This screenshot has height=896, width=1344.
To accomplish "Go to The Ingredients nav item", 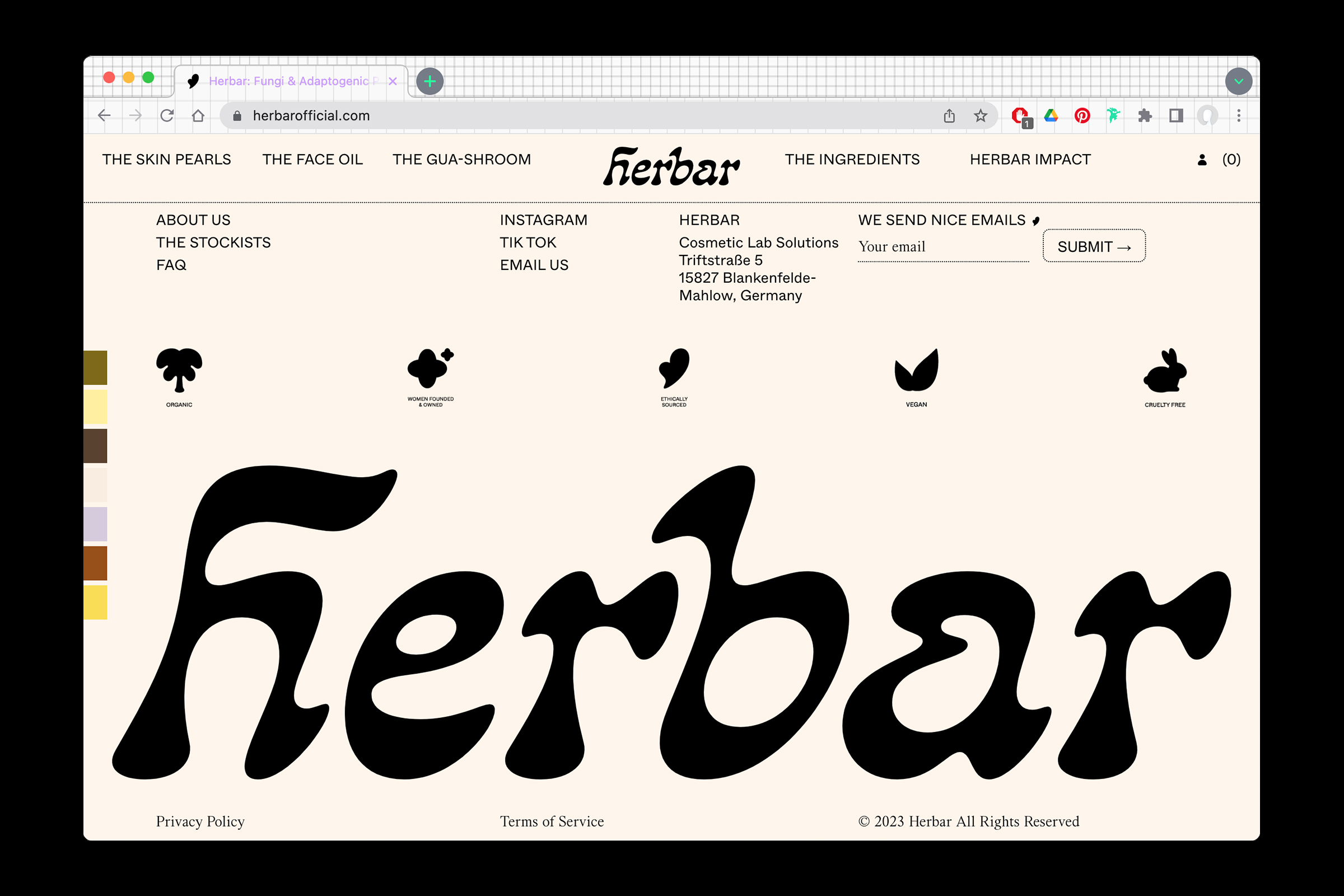I will pyautogui.click(x=852, y=160).
